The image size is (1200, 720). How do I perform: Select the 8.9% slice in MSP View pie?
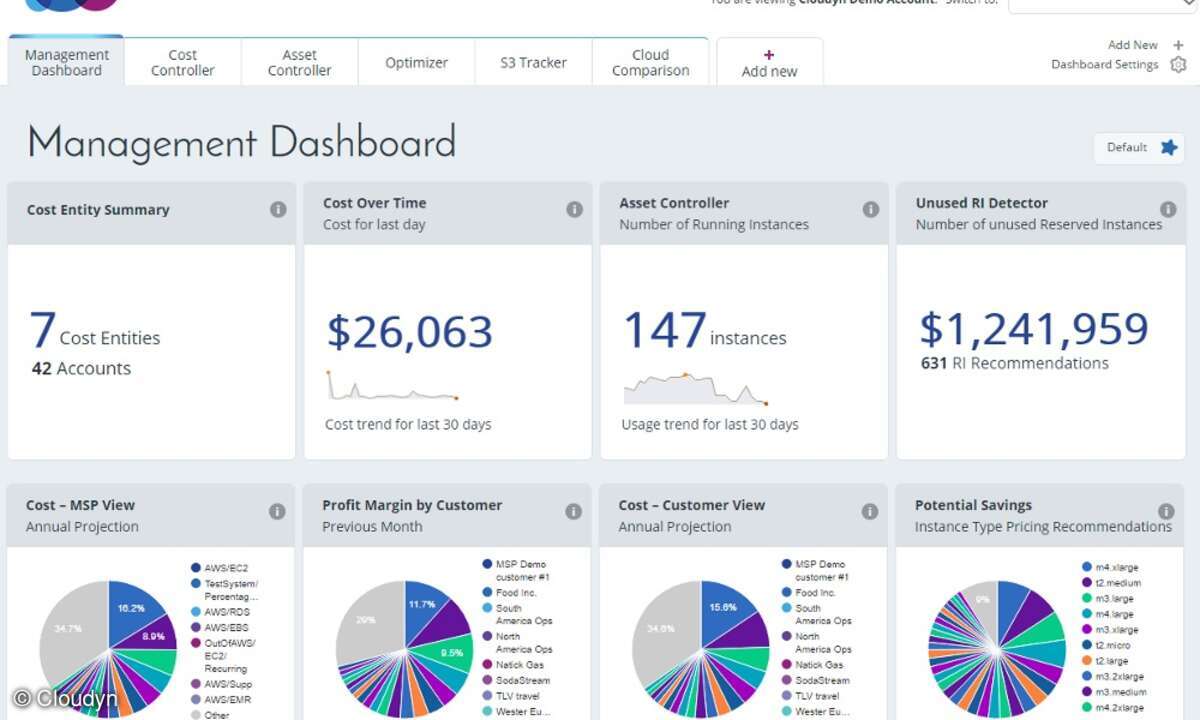(153, 635)
